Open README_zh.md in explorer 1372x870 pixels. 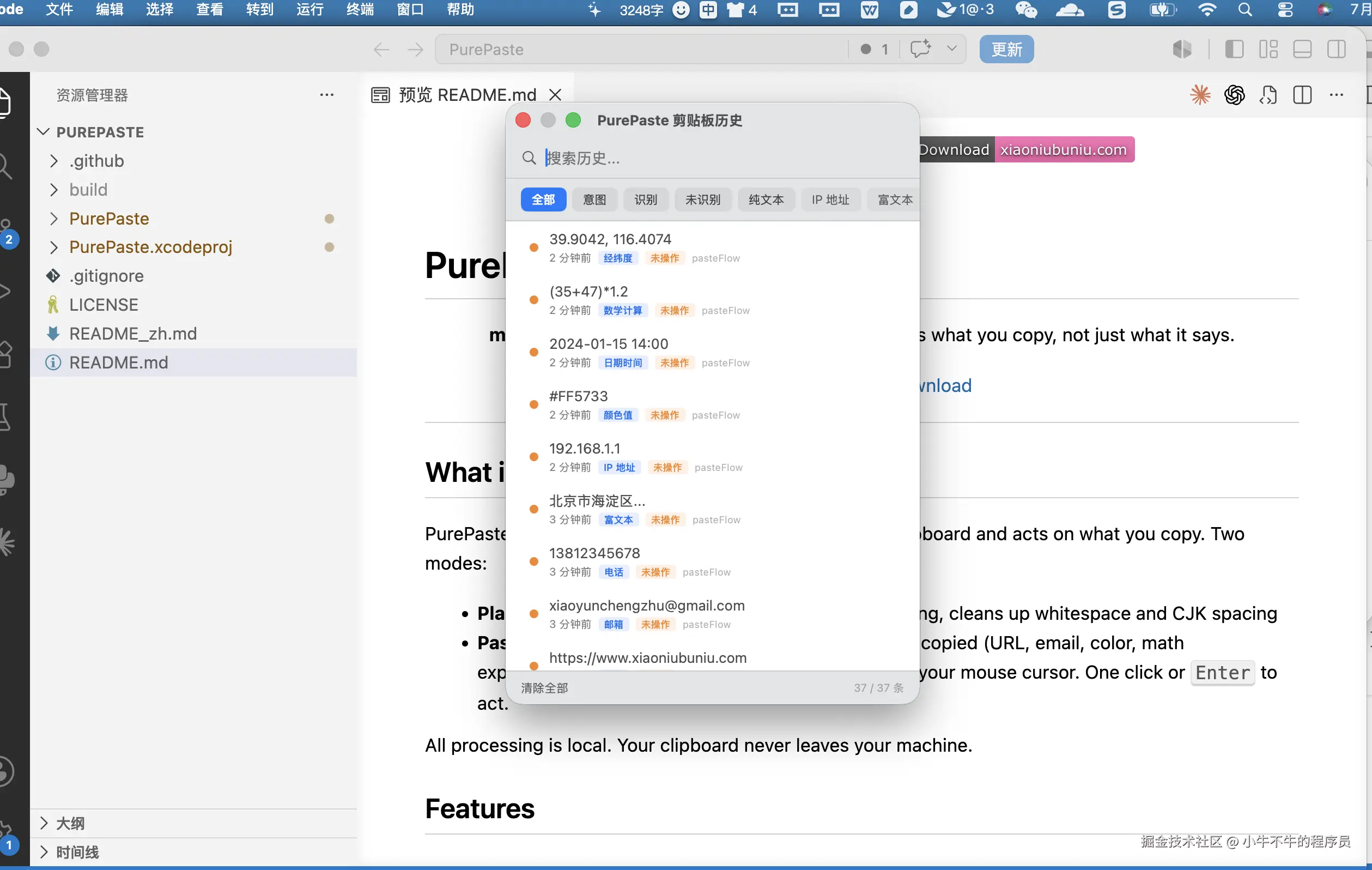194,334
